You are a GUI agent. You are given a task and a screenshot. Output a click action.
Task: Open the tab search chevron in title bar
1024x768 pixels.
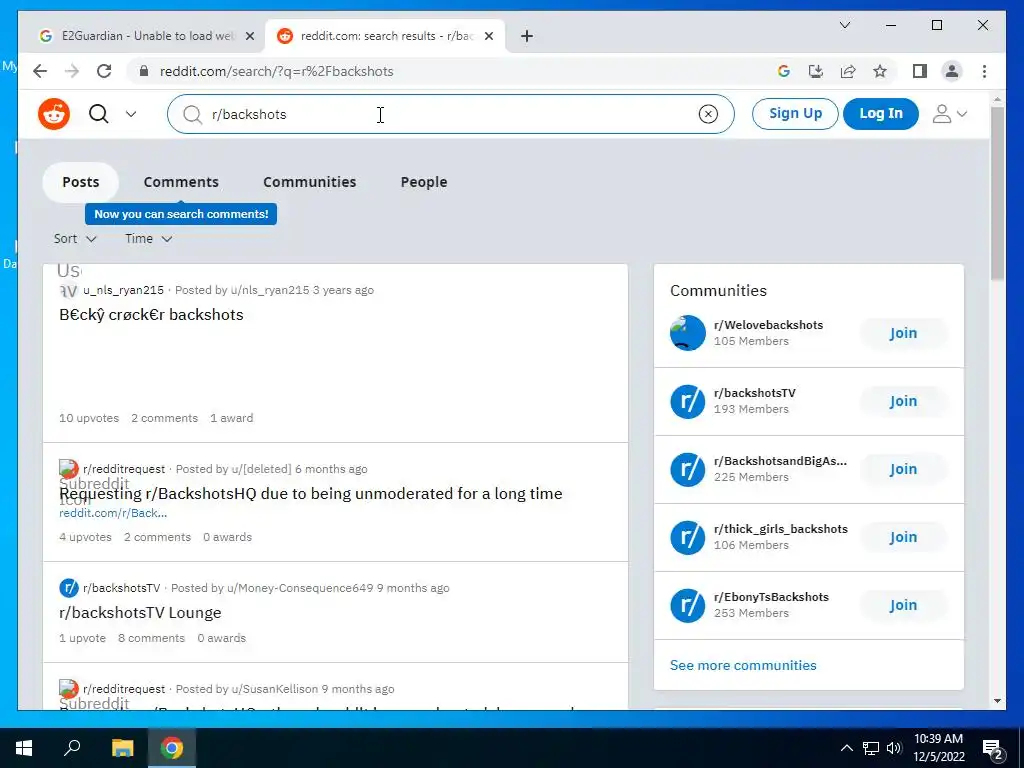pos(844,25)
